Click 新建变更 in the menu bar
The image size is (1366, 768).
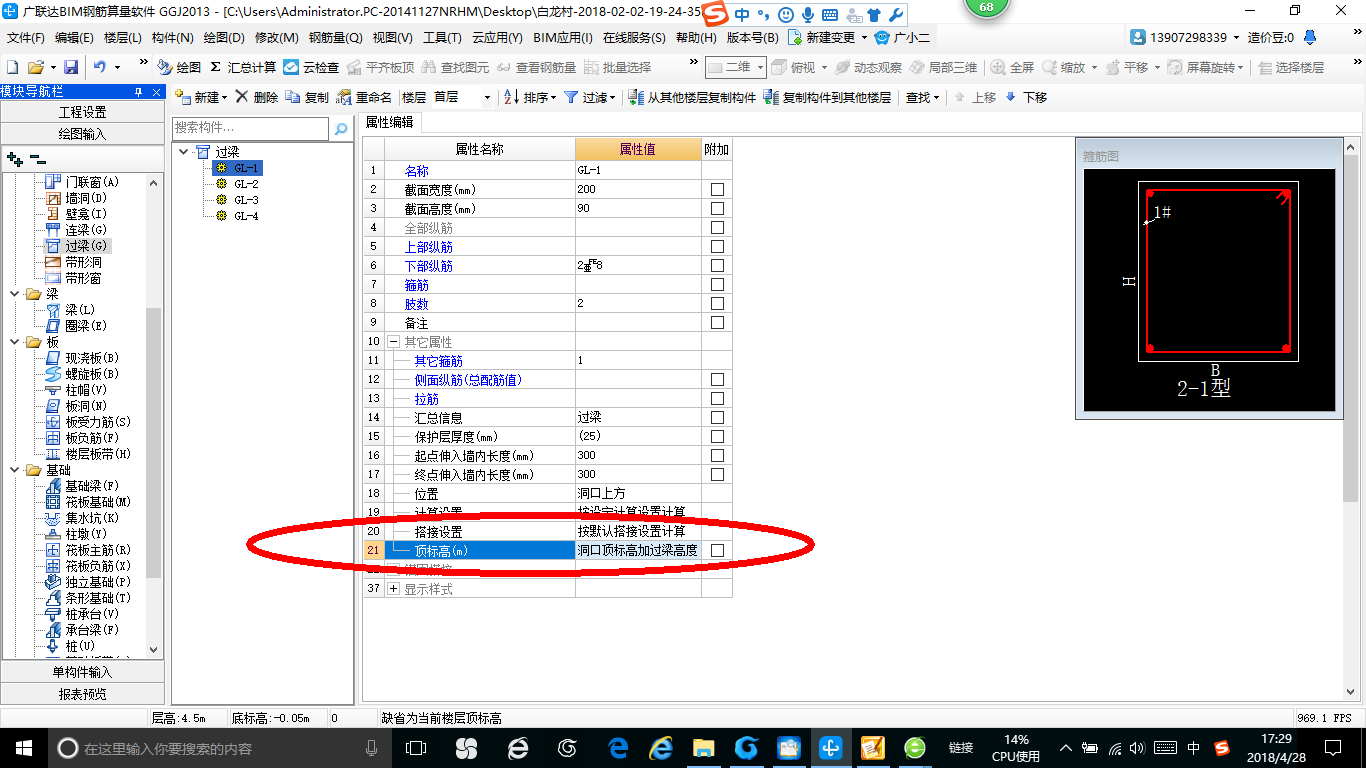826,38
